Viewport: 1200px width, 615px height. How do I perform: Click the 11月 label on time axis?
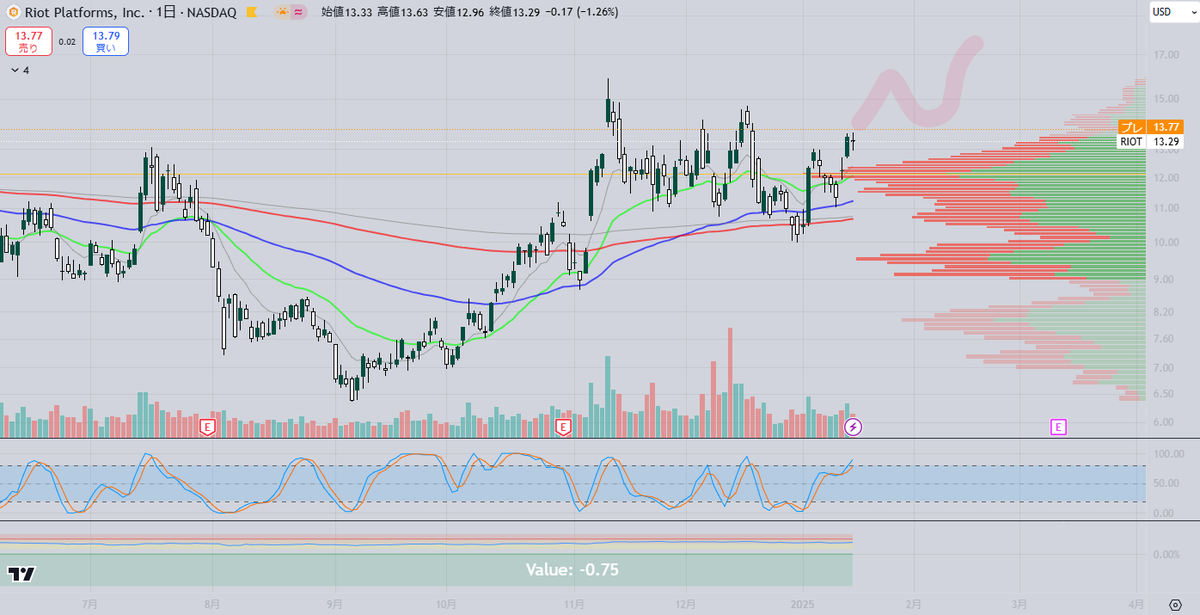coord(574,604)
